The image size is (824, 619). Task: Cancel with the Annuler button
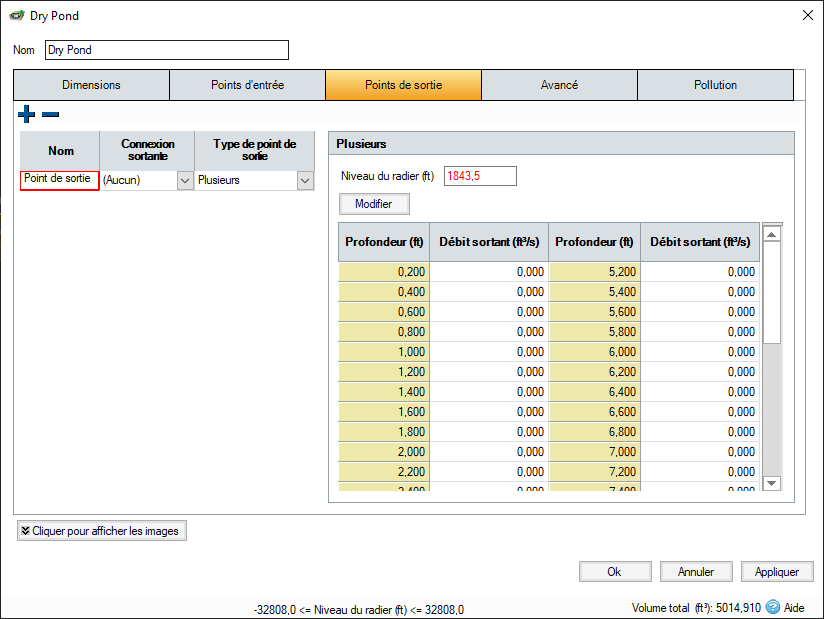pos(696,572)
